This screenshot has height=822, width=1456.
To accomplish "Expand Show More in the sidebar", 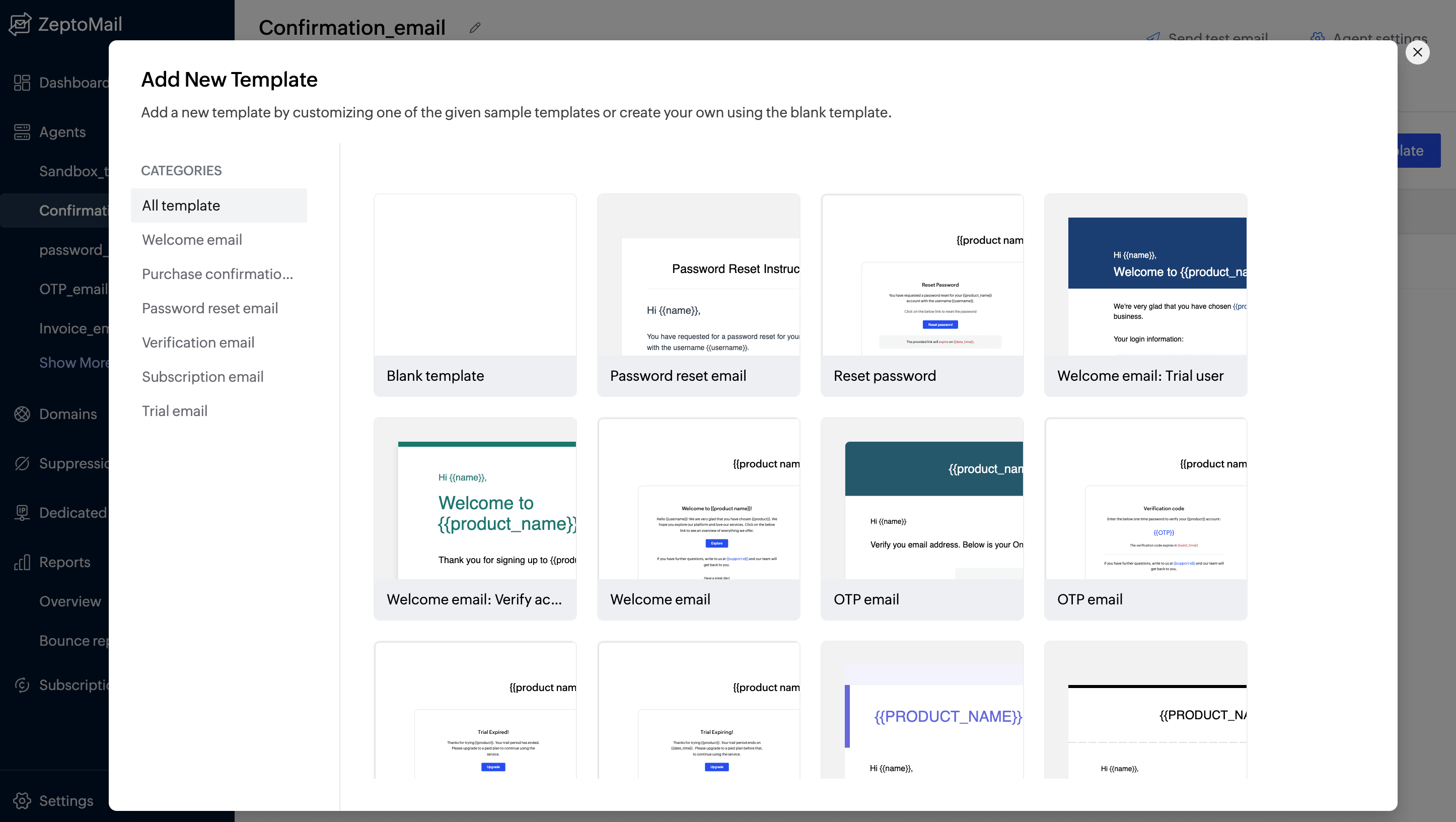I will tap(75, 362).
